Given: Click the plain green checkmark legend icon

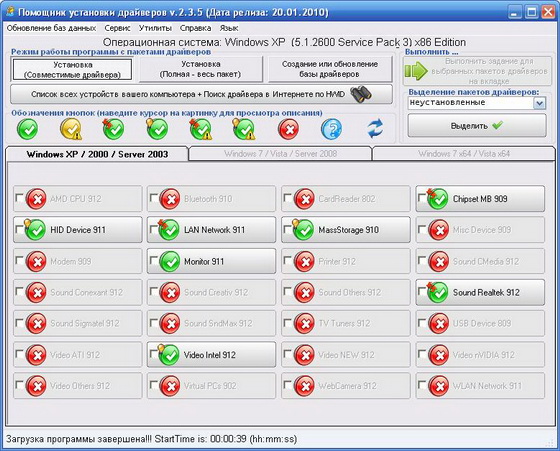Looking at the screenshot, I should pyautogui.click(x=28, y=129).
